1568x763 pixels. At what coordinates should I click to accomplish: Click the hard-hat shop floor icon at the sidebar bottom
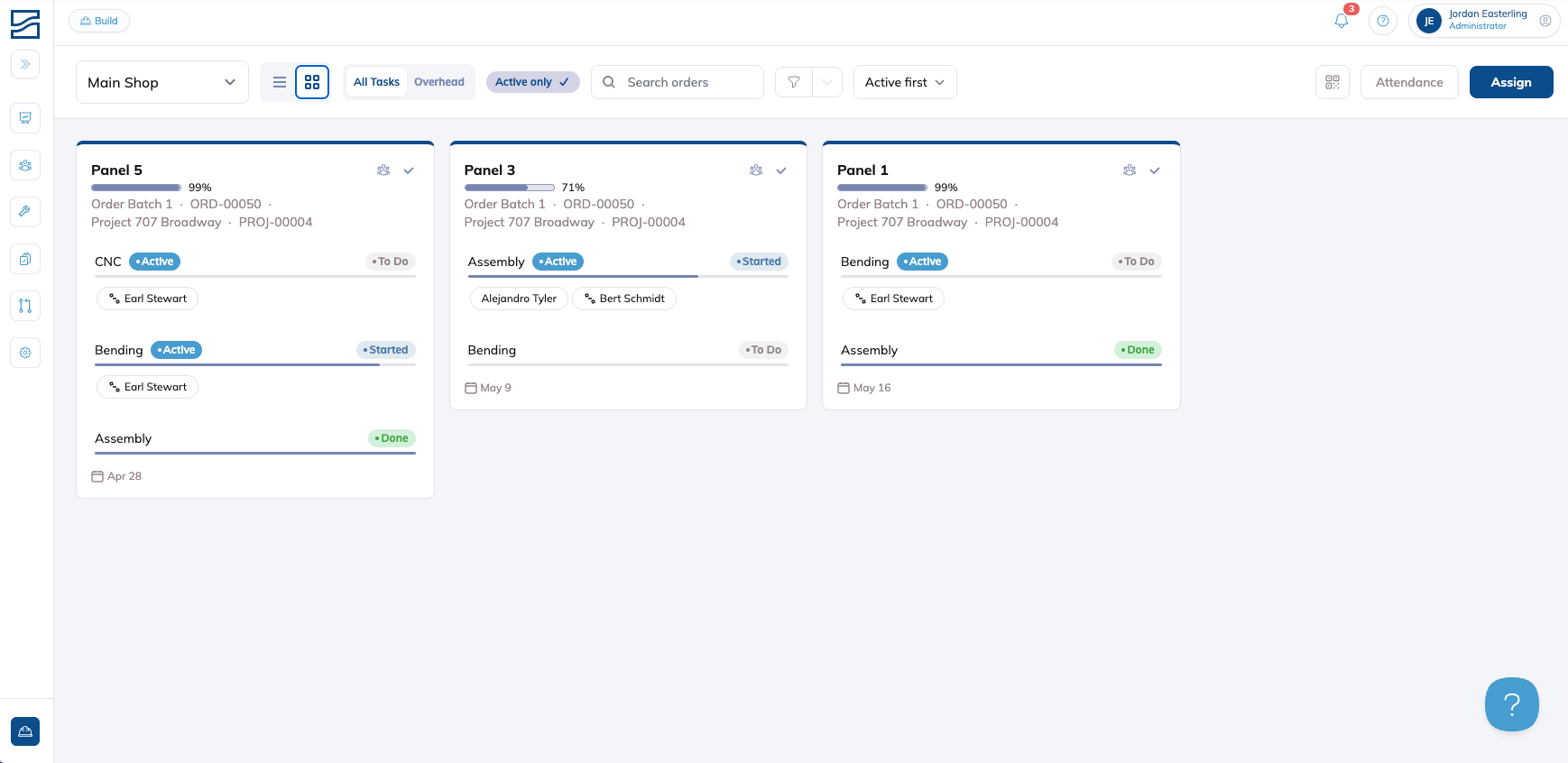[25, 731]
